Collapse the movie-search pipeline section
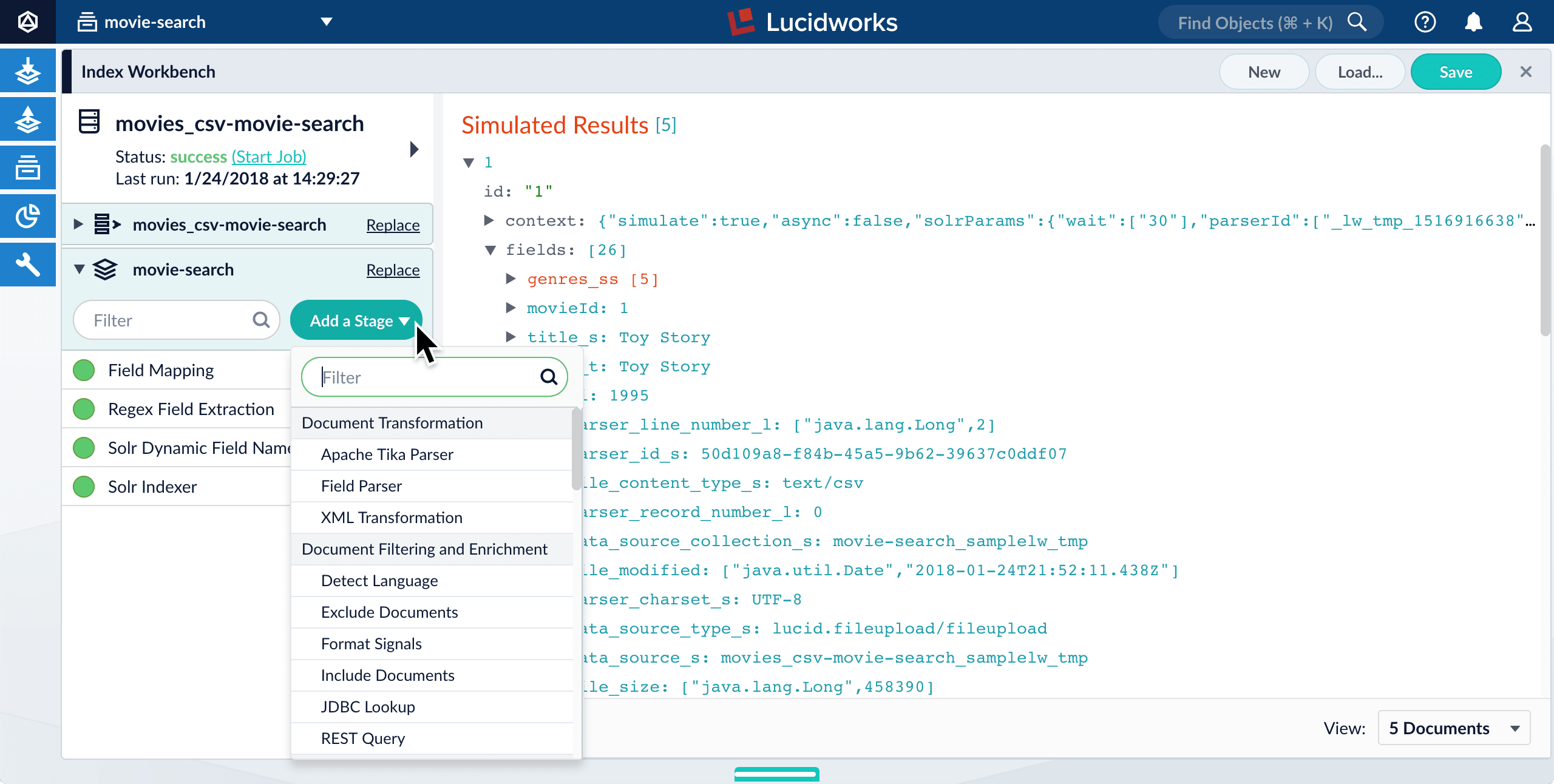 (x=79, y=269)
